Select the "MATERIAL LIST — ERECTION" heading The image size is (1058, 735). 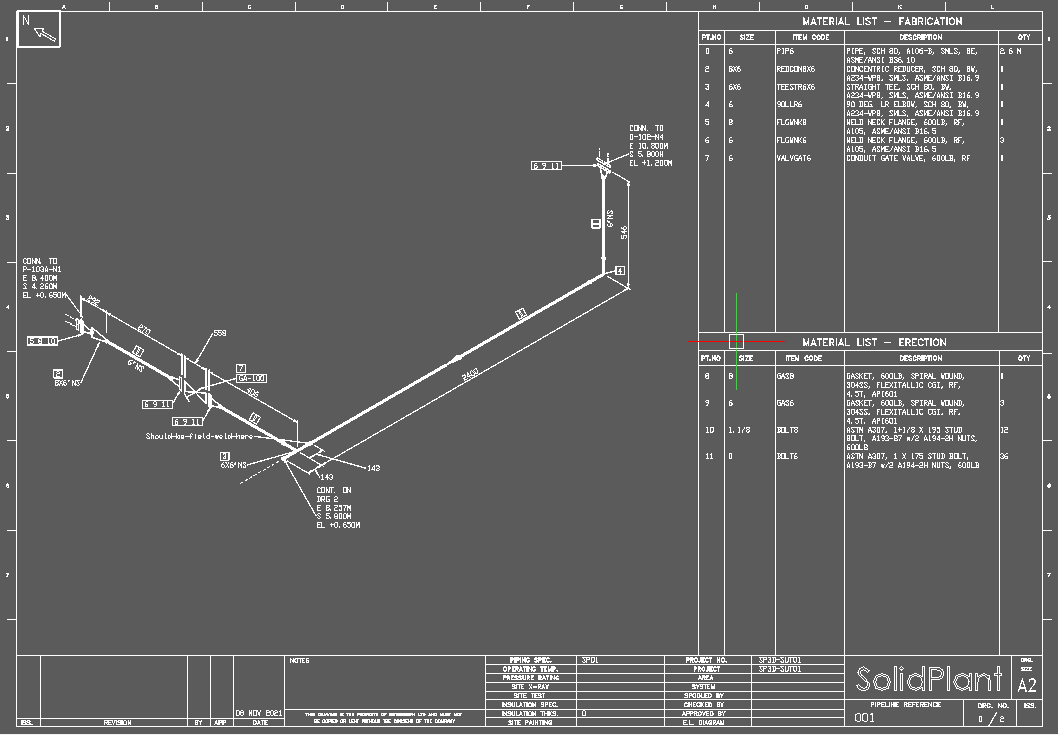click(874, 342)
